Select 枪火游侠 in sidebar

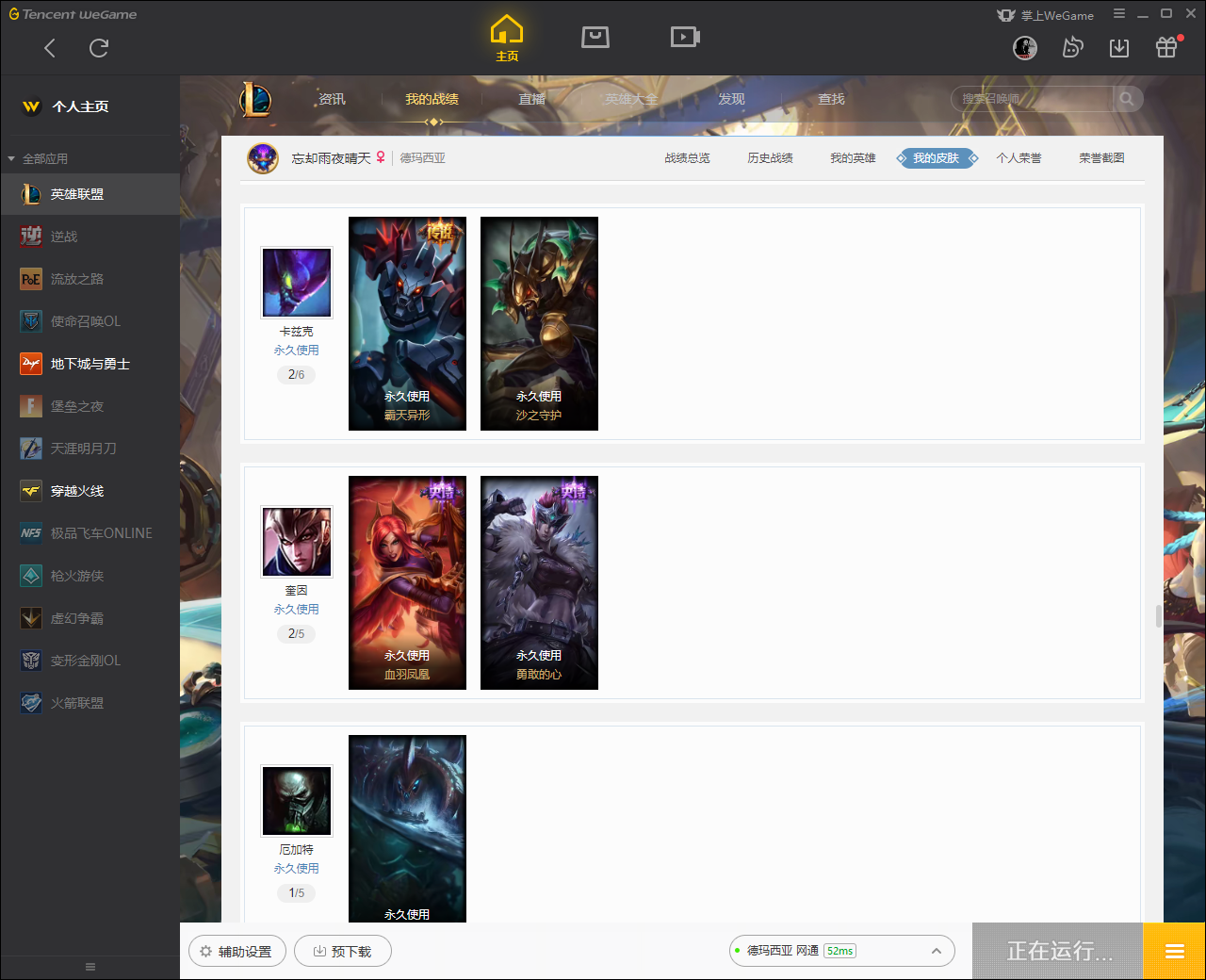(x=90, y=576)
